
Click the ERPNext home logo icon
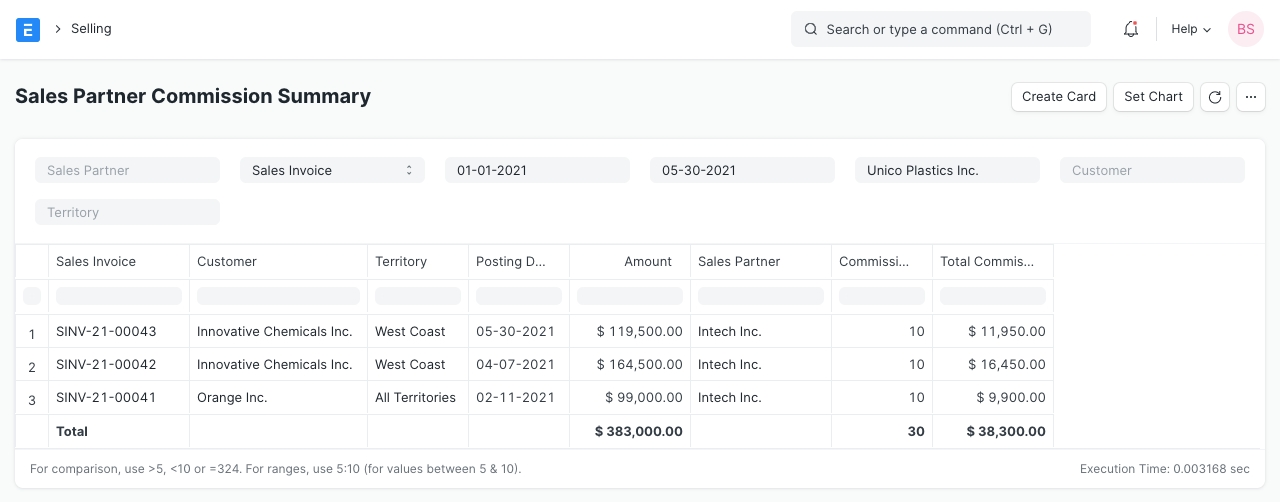[28, 30]
